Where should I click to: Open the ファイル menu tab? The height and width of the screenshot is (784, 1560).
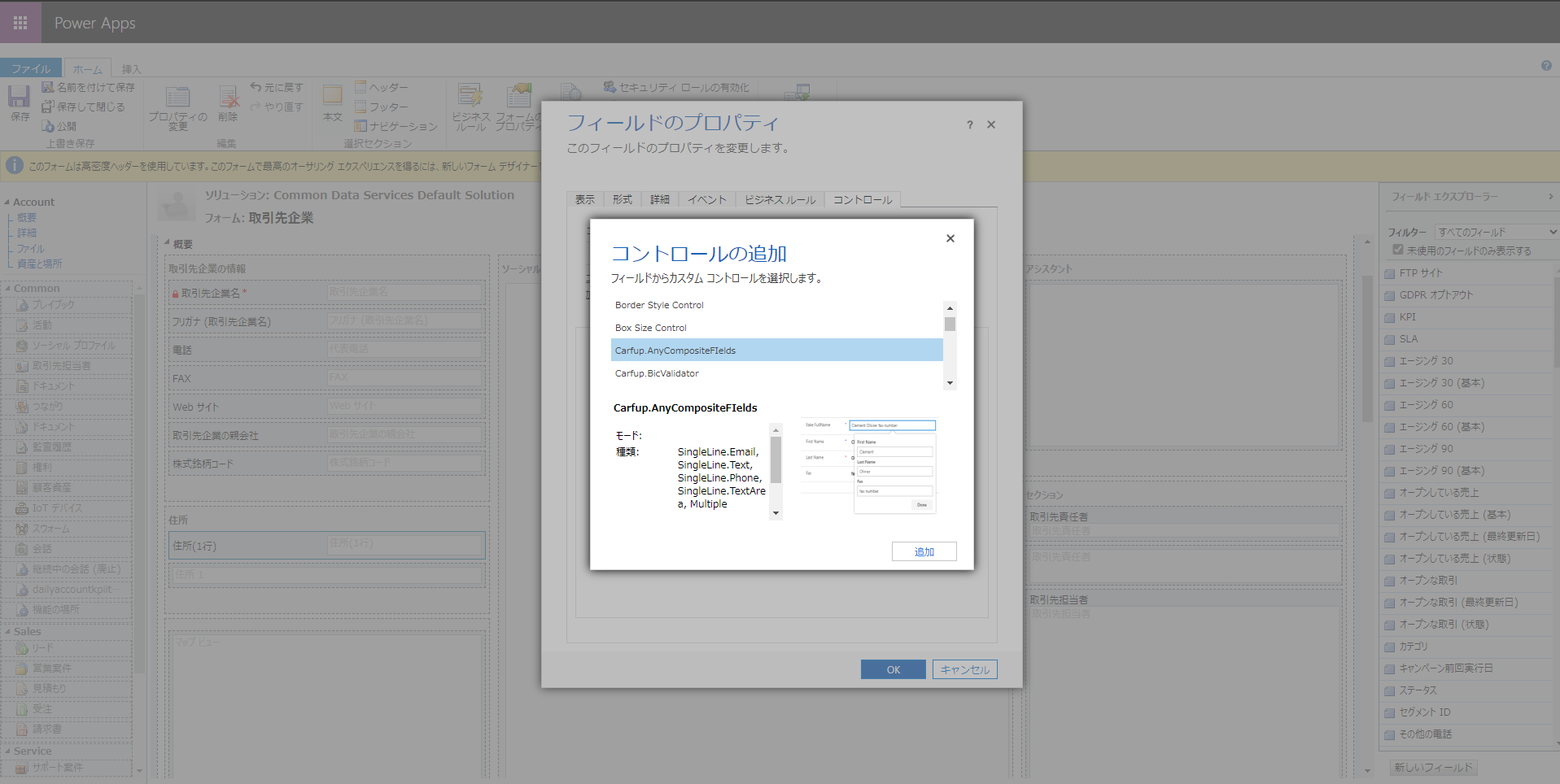coord(31,68)
